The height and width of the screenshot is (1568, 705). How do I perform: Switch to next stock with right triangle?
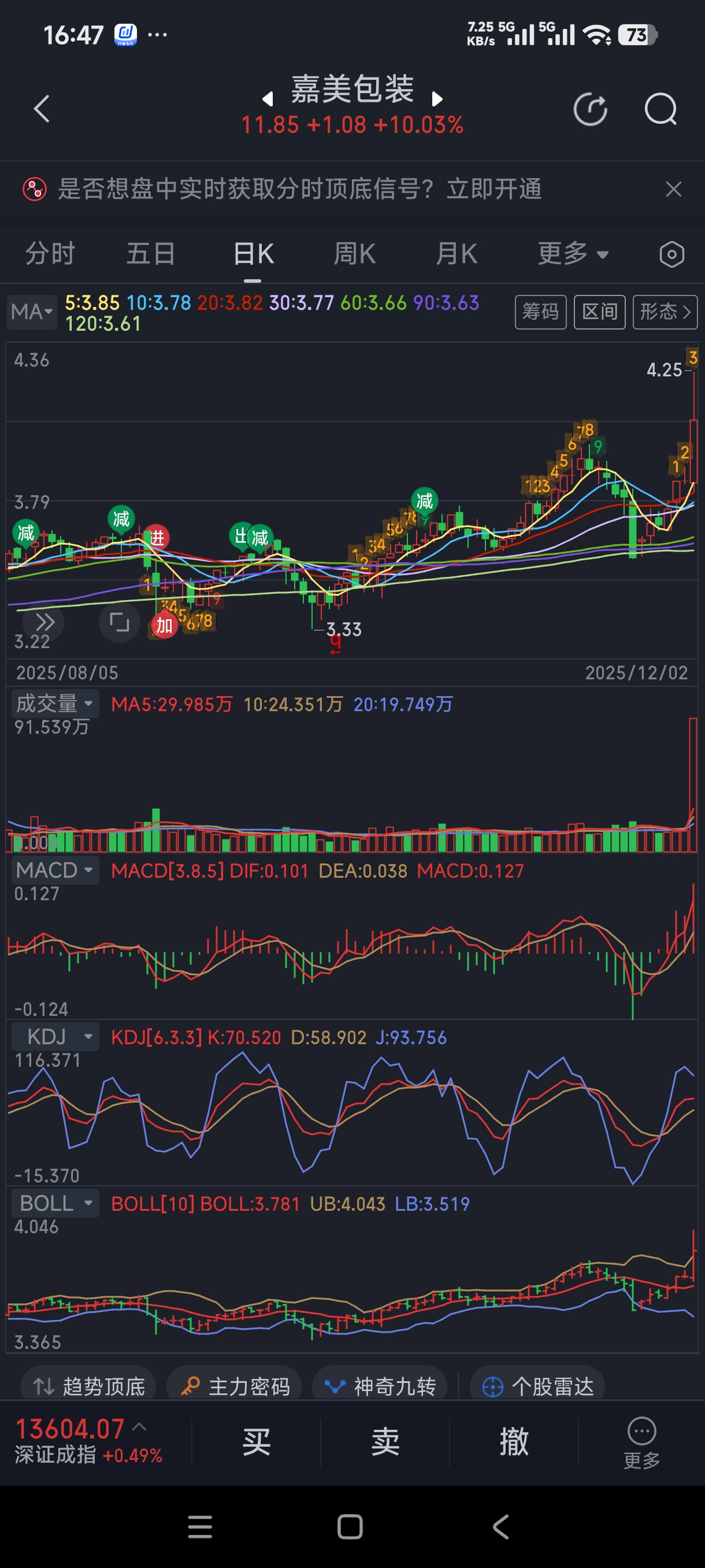coord(437,99)
